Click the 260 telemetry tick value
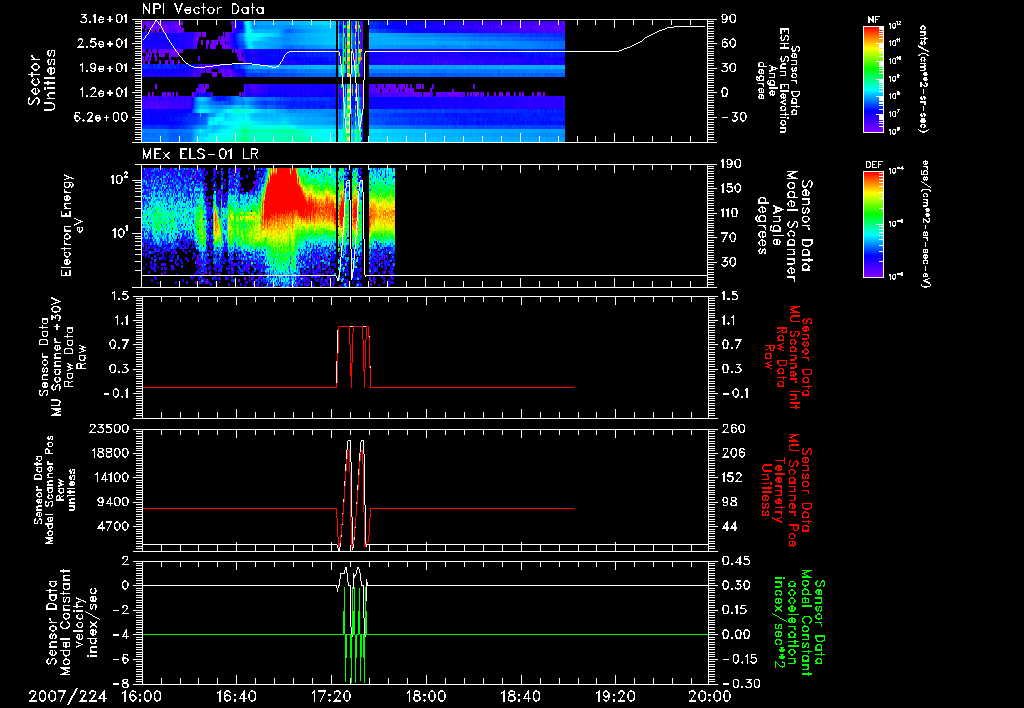The height and width of the screenshot is (708, 1024). 733,429
